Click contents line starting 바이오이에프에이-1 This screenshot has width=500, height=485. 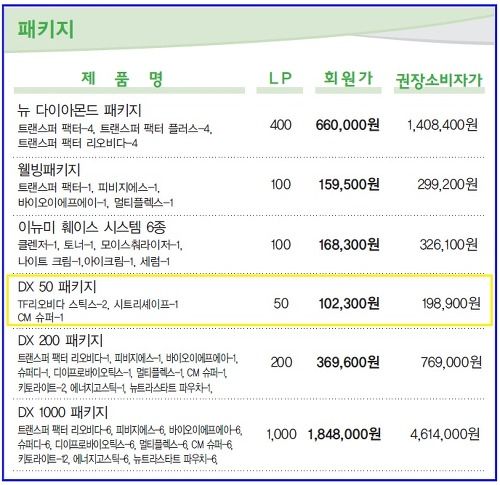click(95, 202)
